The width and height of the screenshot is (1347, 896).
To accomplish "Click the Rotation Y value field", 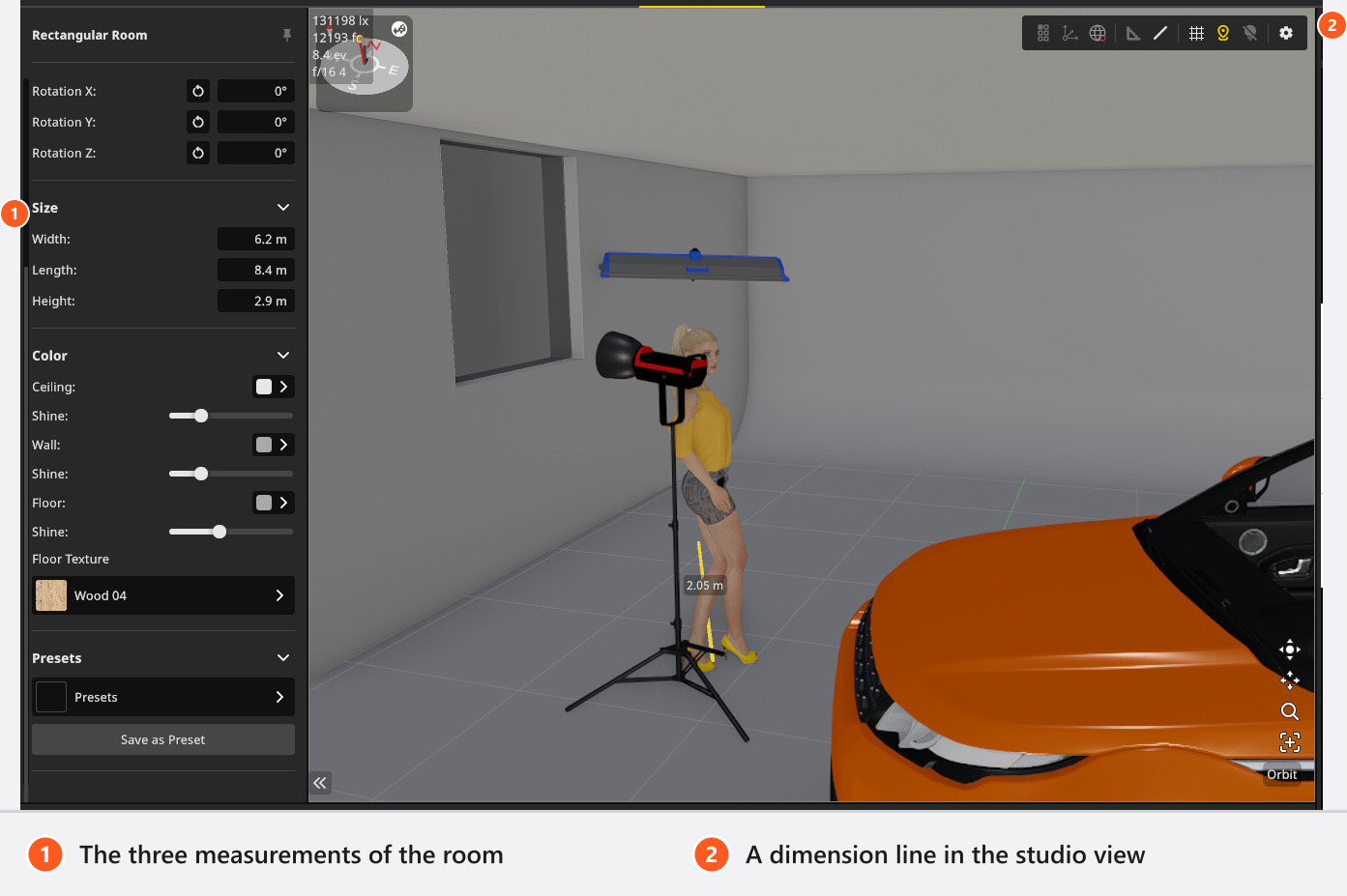I will pos(256,122).
